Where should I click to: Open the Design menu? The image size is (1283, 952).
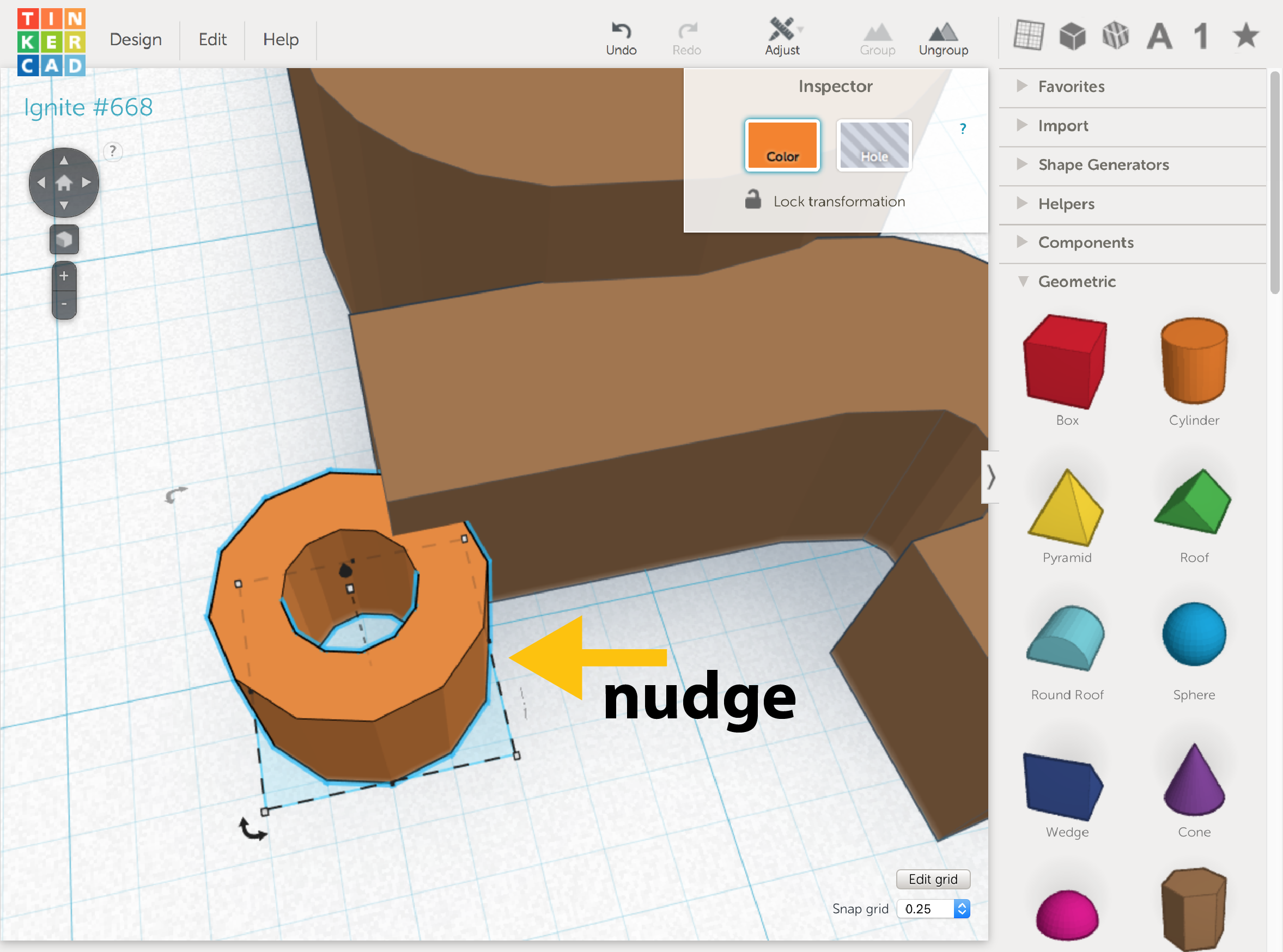pos(136,39)
